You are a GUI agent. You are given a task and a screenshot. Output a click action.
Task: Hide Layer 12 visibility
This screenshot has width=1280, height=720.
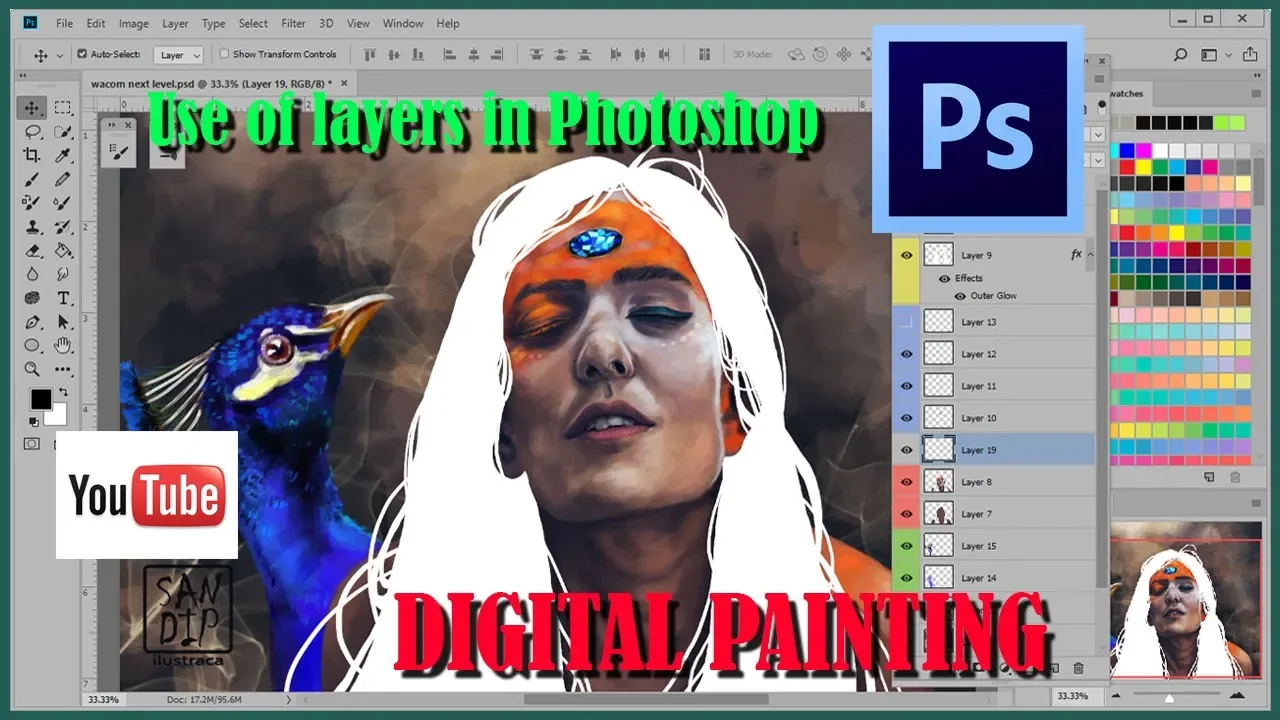[907, 354]
